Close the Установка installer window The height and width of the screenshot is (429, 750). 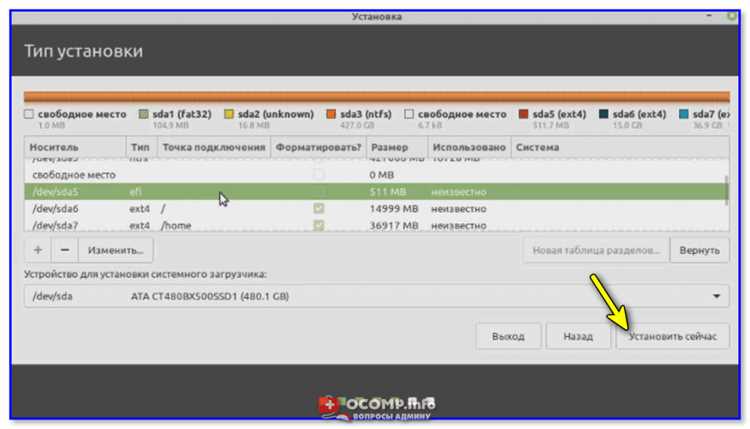click(732, 16)
